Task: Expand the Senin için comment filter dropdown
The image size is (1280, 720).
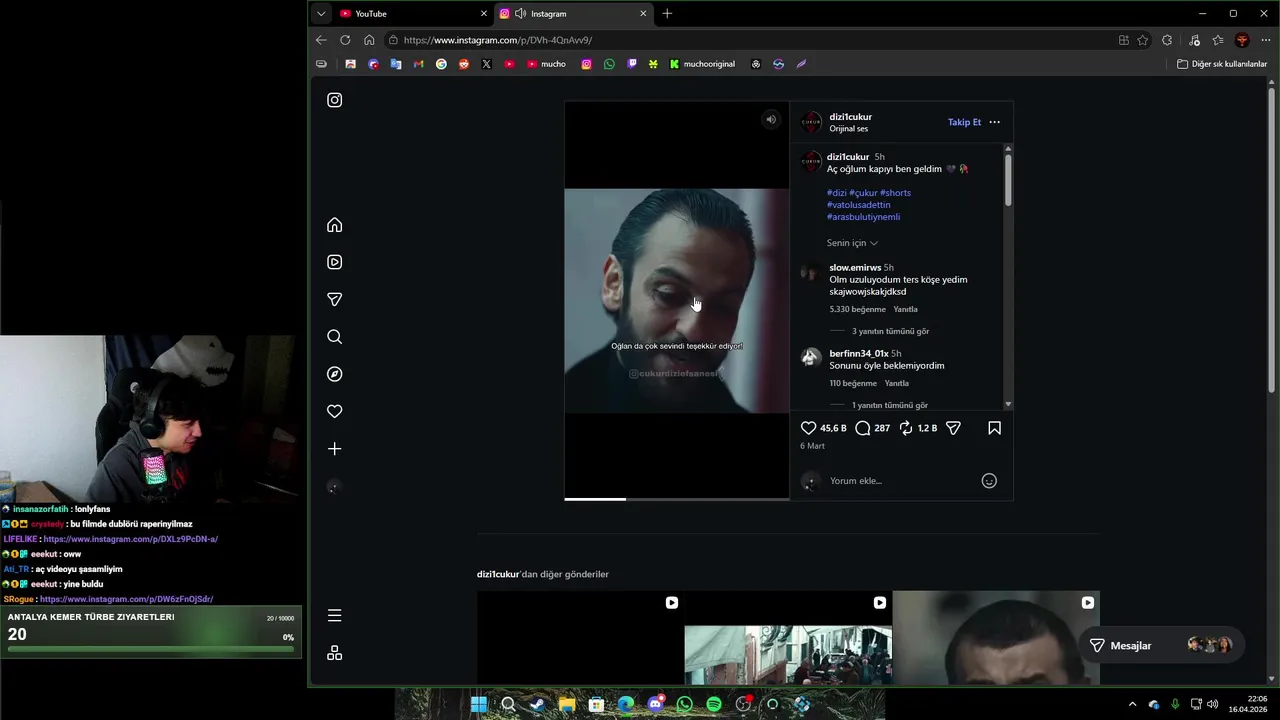Action: [x=852, y=243]
